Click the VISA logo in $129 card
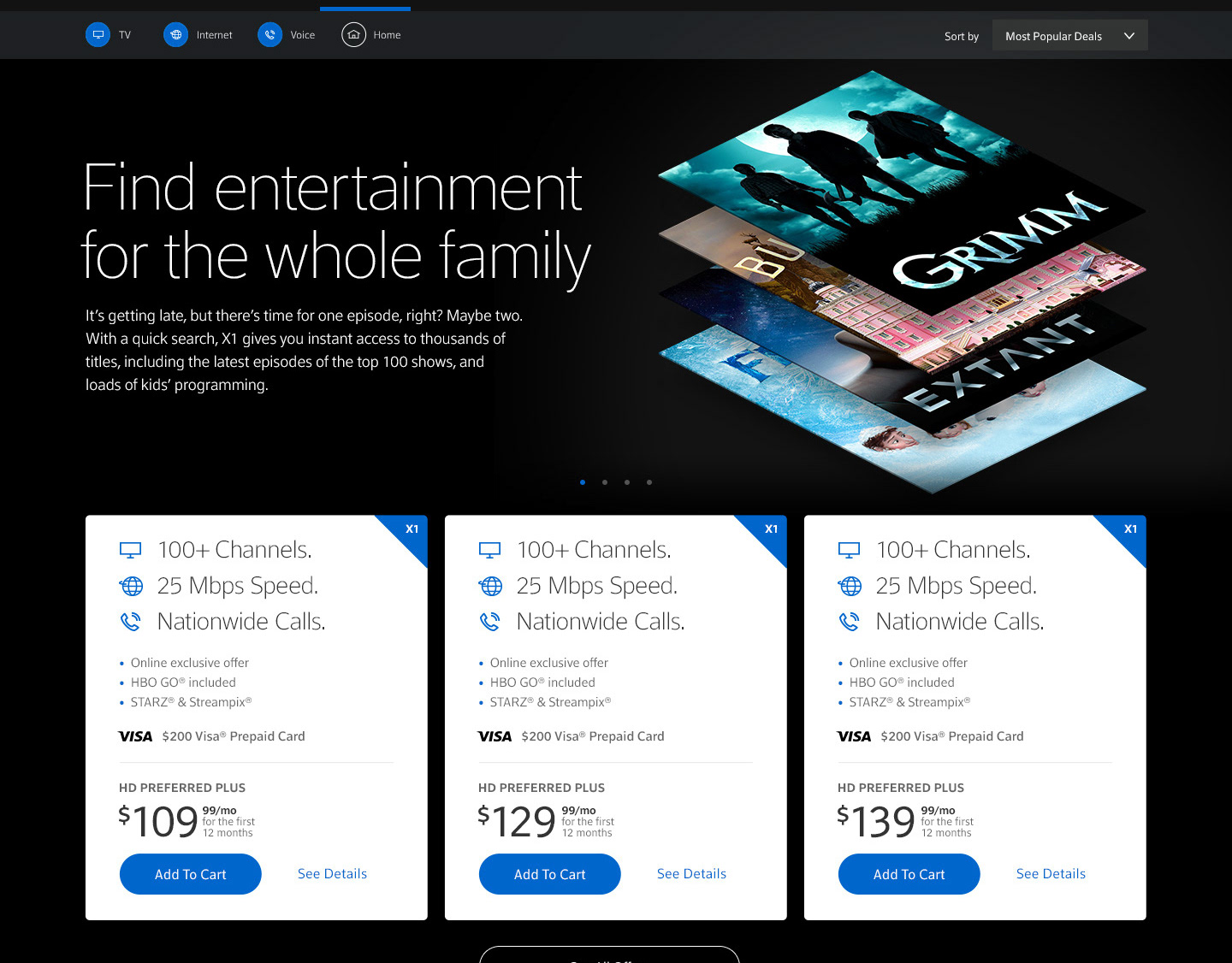Image resolution: width=1232 pixels, height=963 pixels. (x=495, y=736)
